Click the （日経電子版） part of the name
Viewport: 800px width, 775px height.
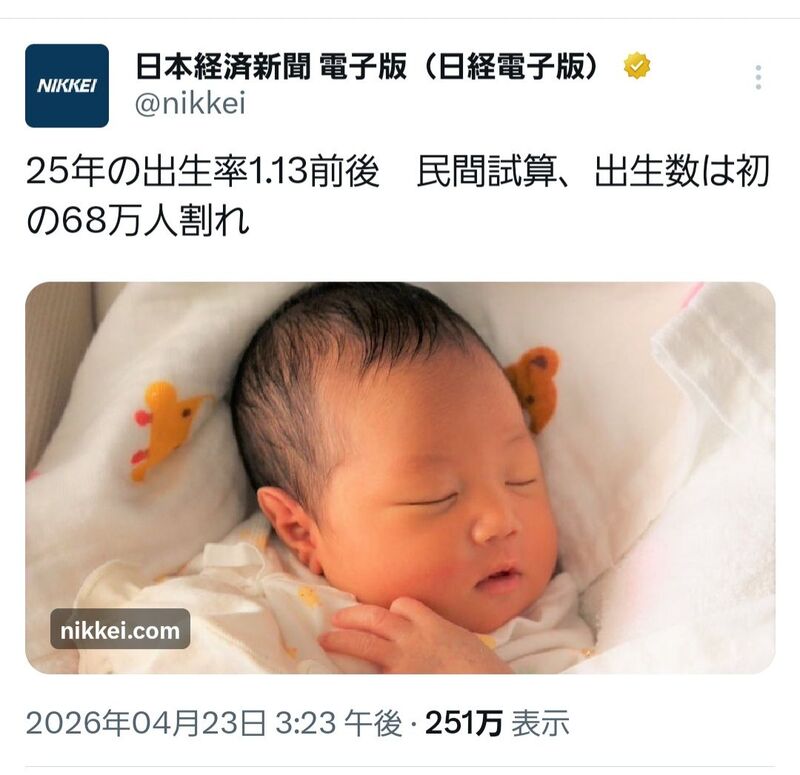tap(512, 66)
